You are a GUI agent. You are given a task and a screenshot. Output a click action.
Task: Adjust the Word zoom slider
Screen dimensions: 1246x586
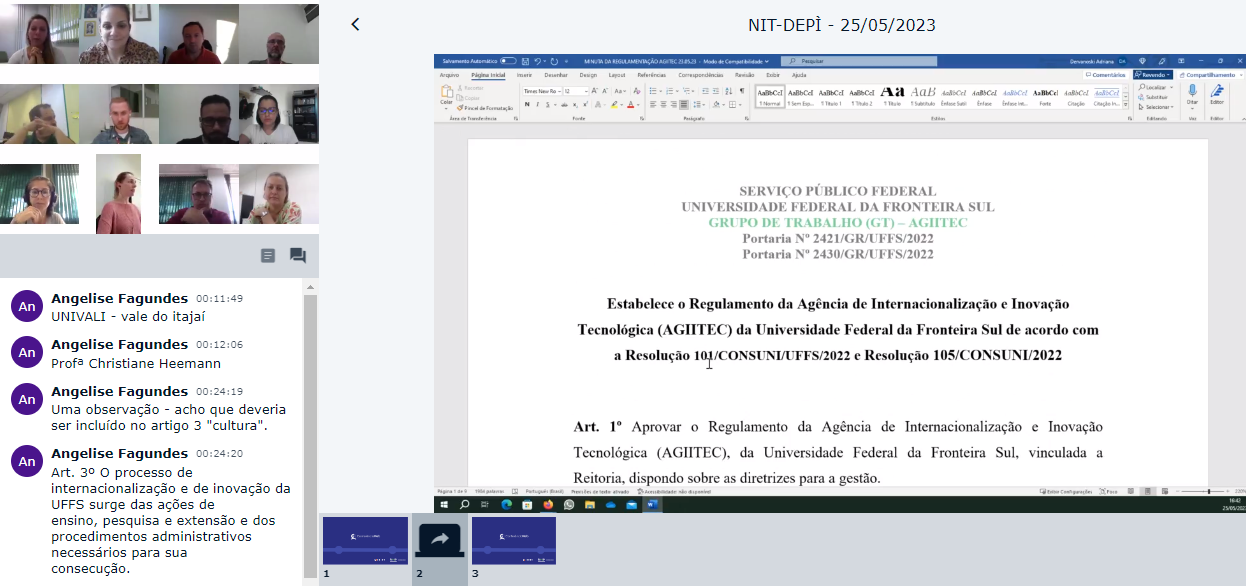click(1208, 492)
